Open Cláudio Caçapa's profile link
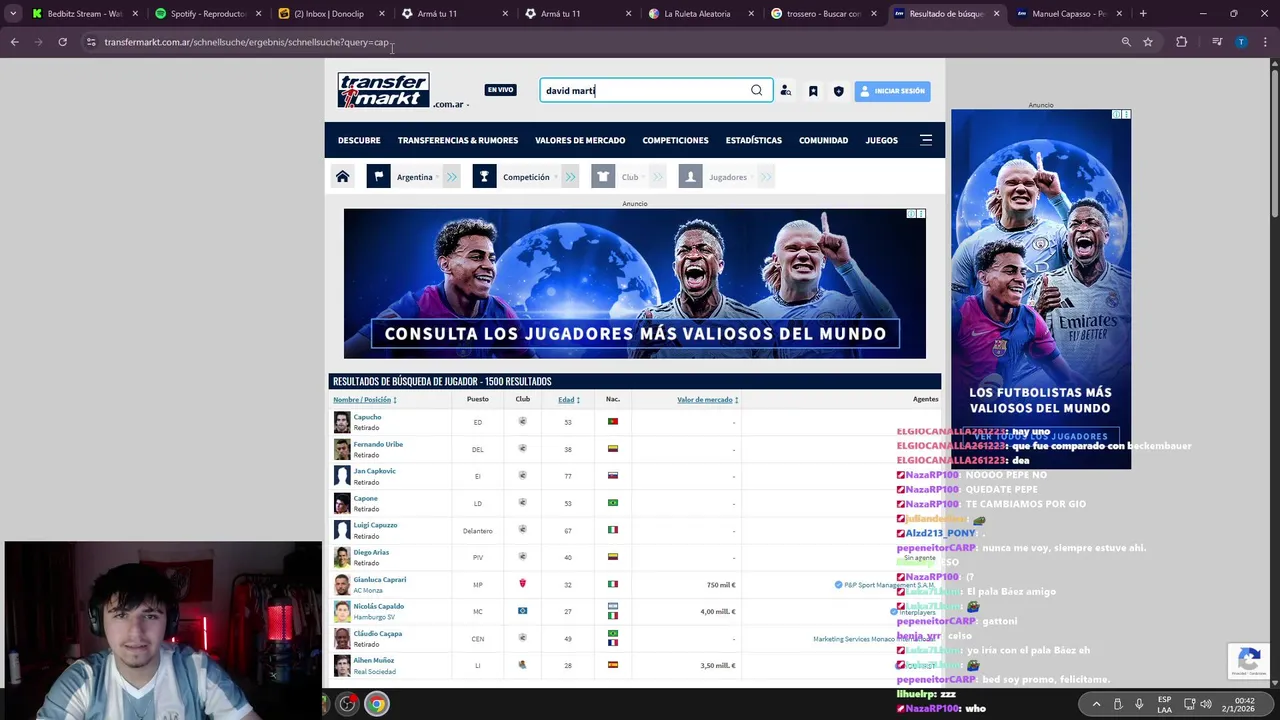This screenshot has width=1280, height=720. coord(377,633)
